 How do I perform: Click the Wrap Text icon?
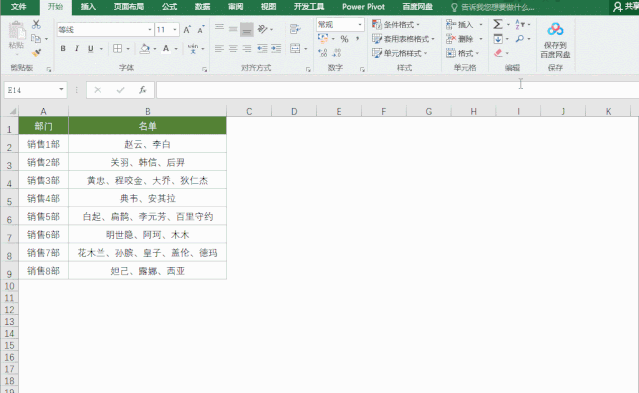click(x=295, y=29)
